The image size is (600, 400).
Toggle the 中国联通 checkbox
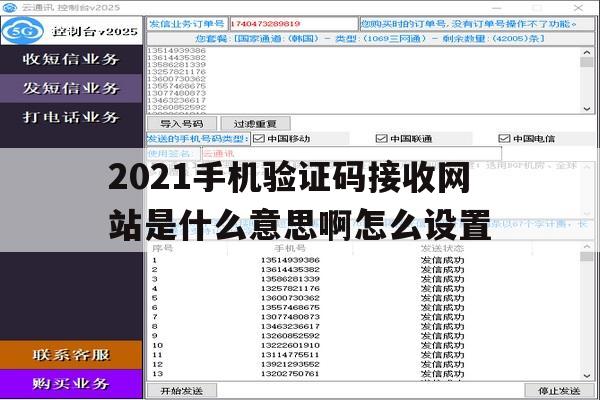pyautogui.click(x=382, y=139)
